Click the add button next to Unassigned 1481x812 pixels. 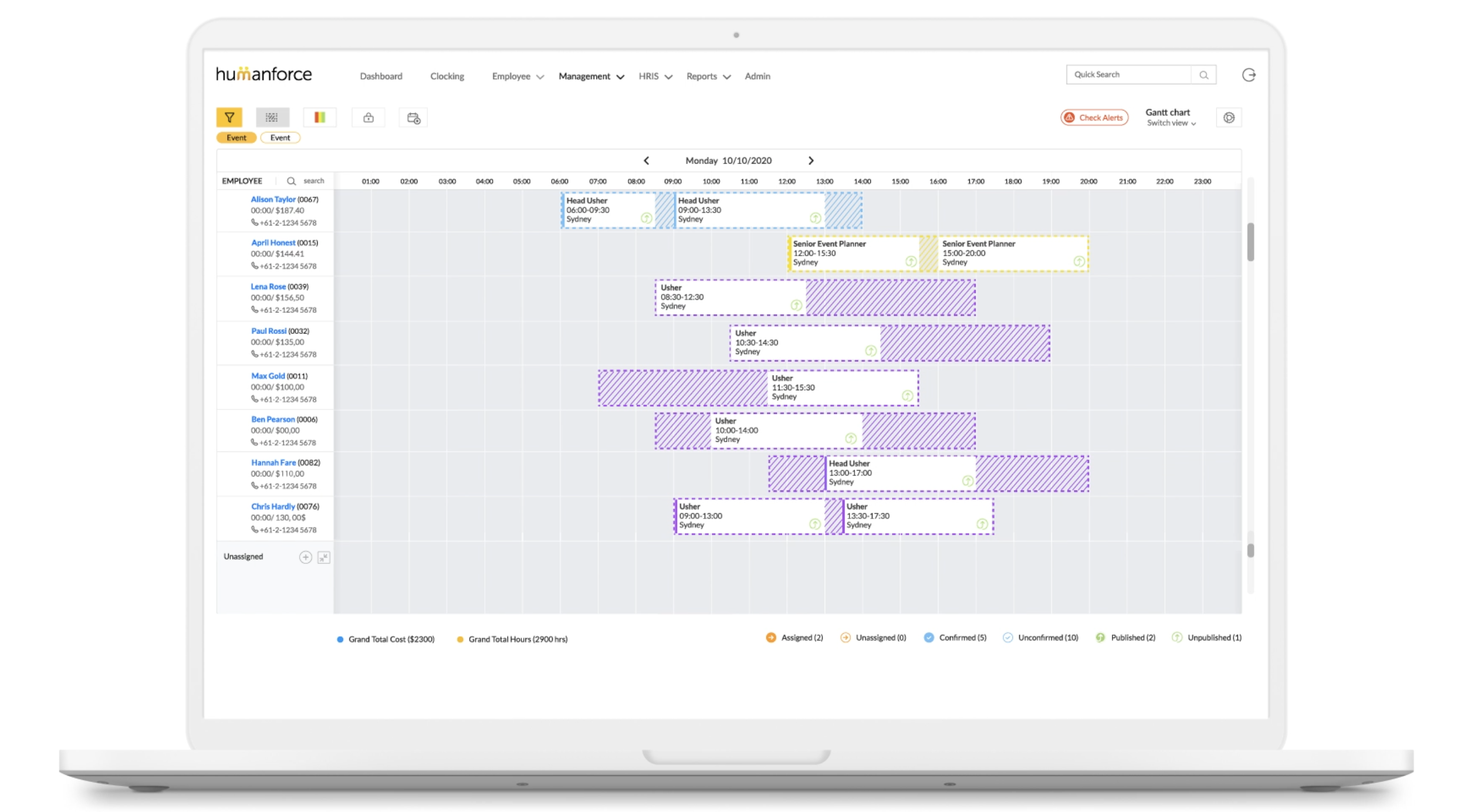305,556
